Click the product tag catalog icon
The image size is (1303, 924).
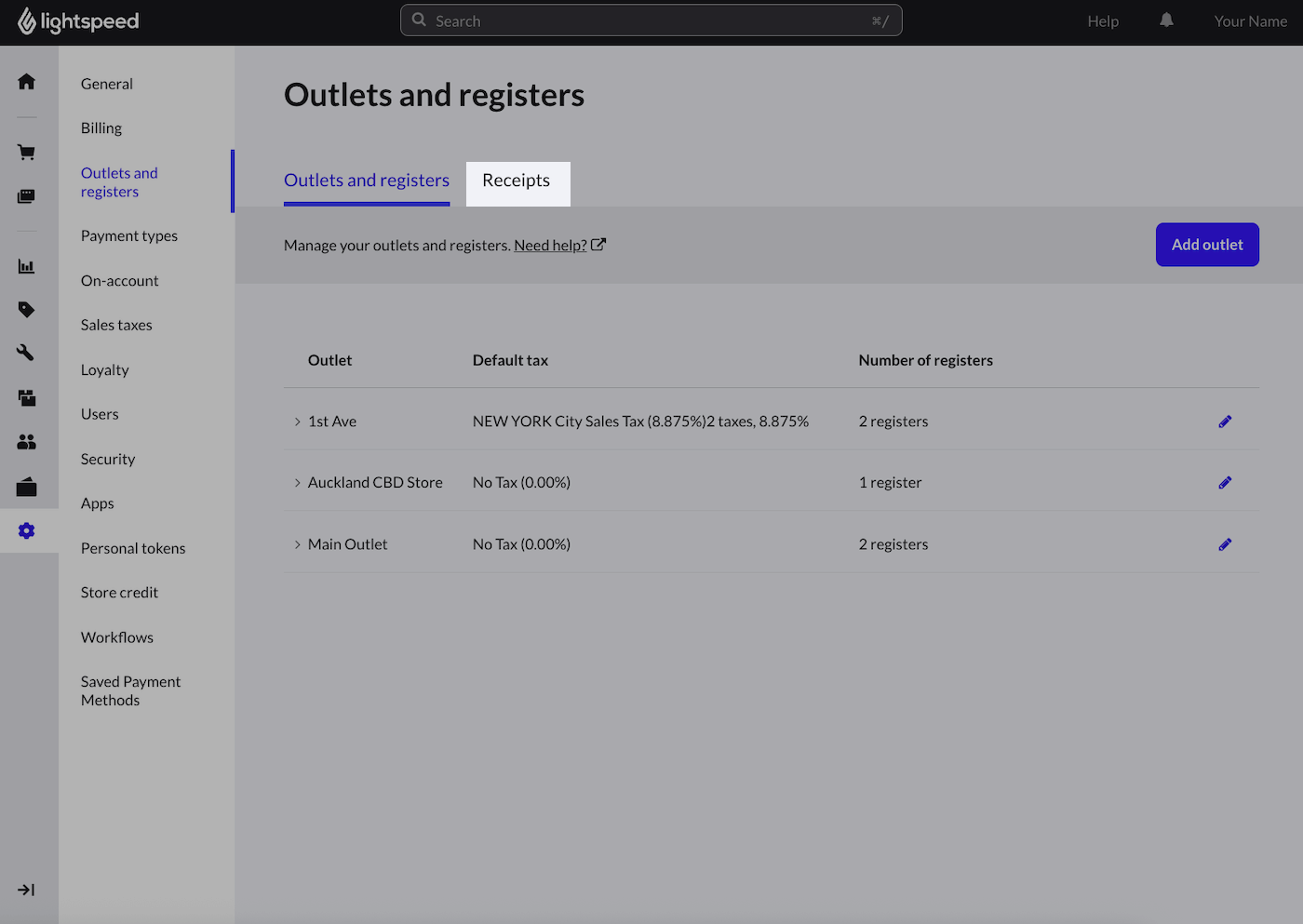pyautogui.click(x=27, y=310)
